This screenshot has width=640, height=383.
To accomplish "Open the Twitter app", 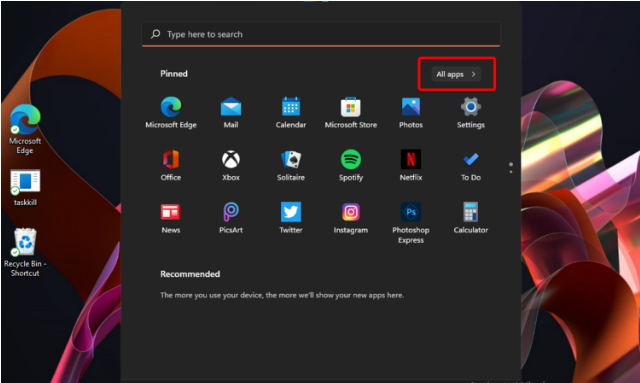I will pyautogui.click(x=291, y=218).
